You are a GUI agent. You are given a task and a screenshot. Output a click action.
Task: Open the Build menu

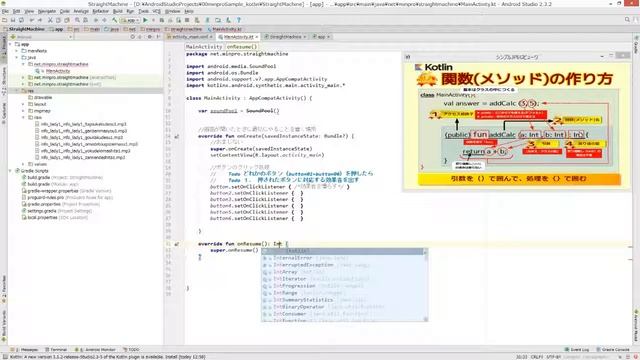pyautogui.click(x=118, y=11)
